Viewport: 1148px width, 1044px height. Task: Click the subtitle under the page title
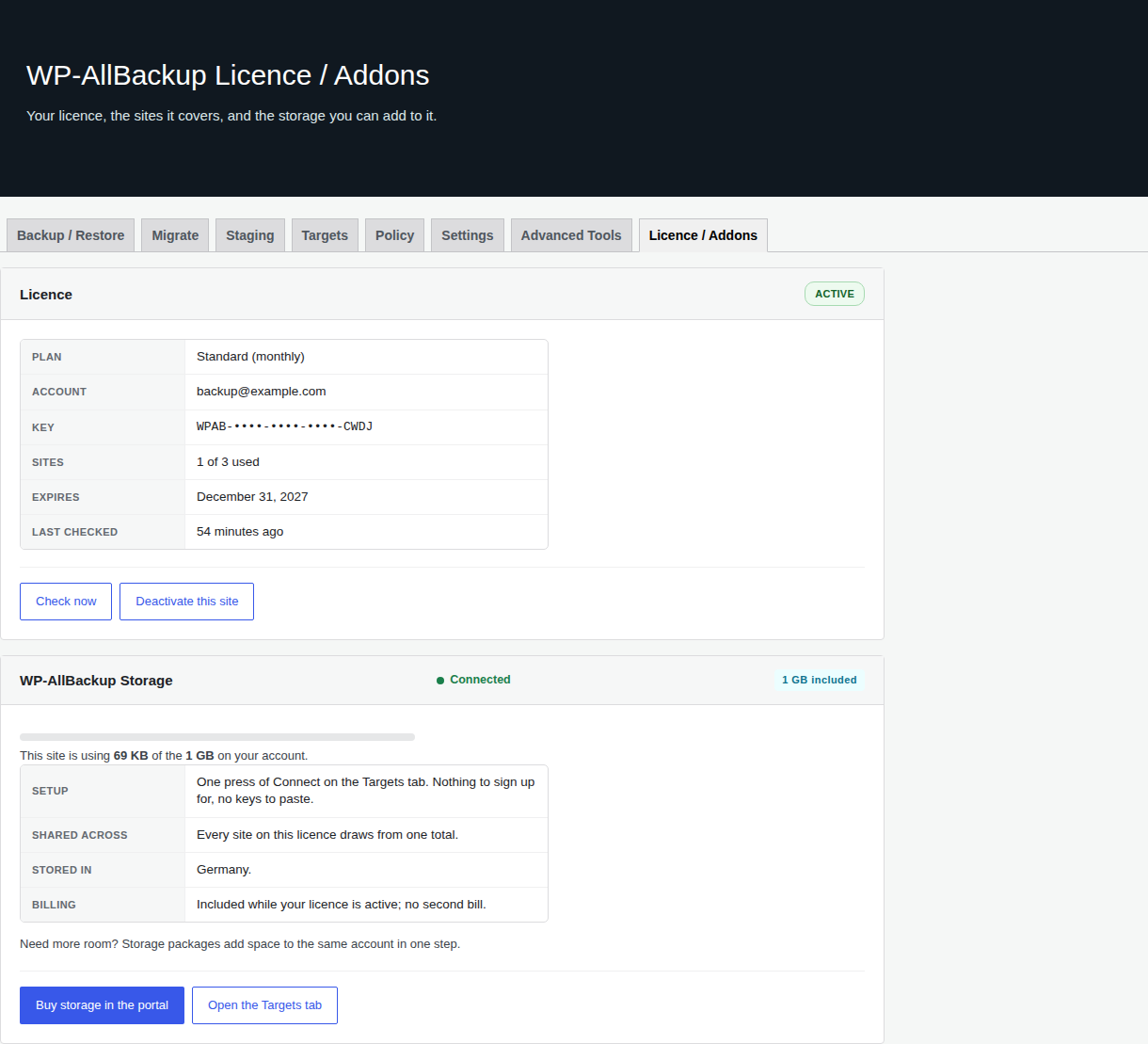pos(231,116)
